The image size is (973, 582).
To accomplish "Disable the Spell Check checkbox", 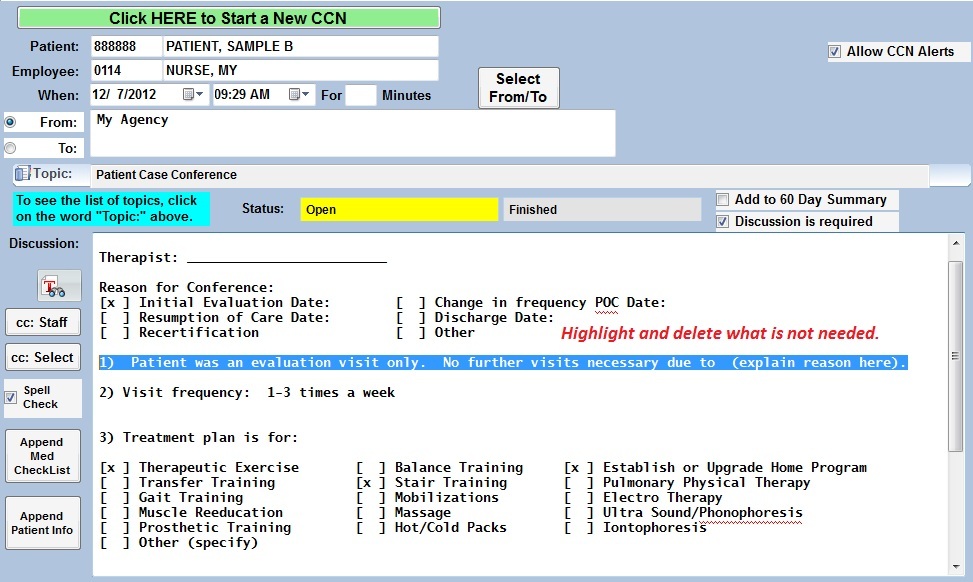I will pos(11,397).
